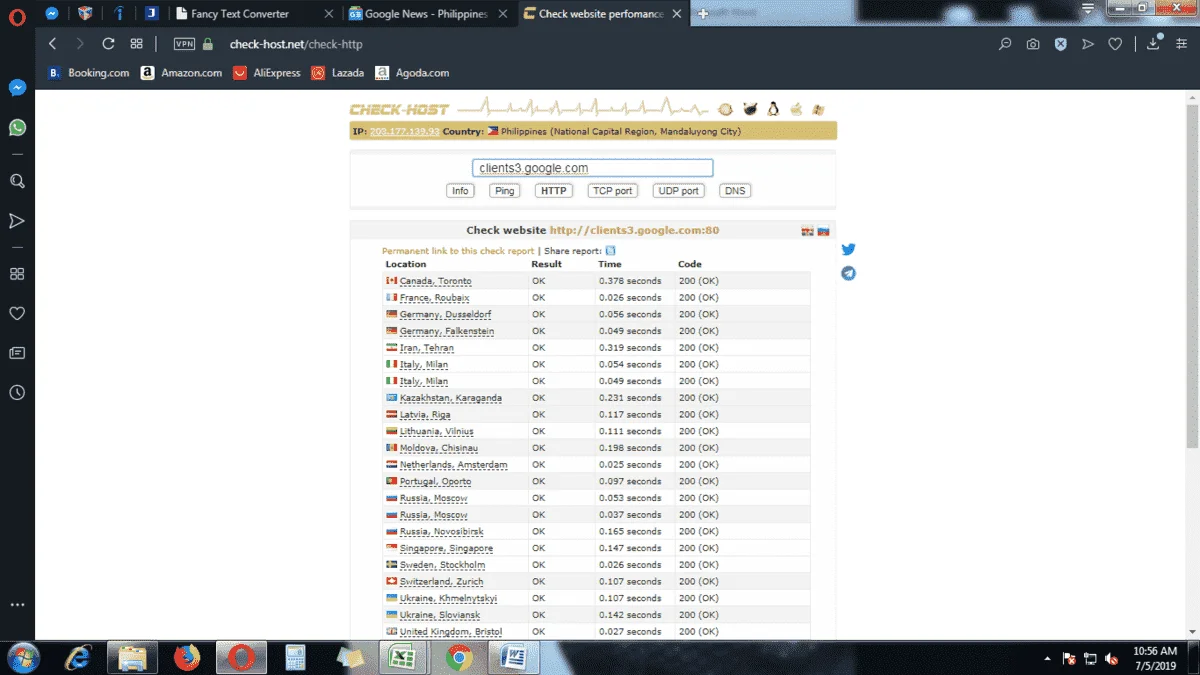Open the sidebar three-dot setup menu

coord(17,605)
